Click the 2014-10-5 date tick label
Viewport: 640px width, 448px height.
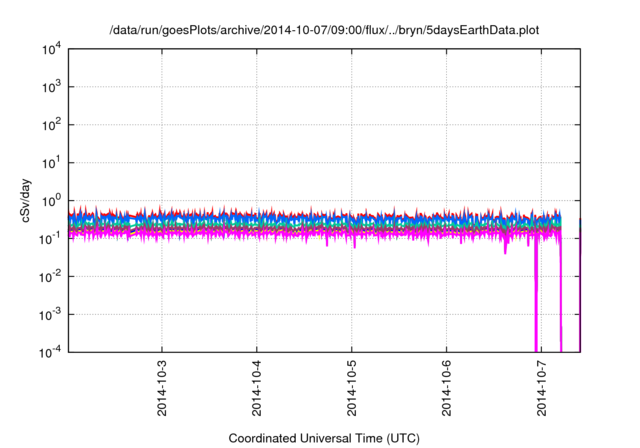[352, 388]
